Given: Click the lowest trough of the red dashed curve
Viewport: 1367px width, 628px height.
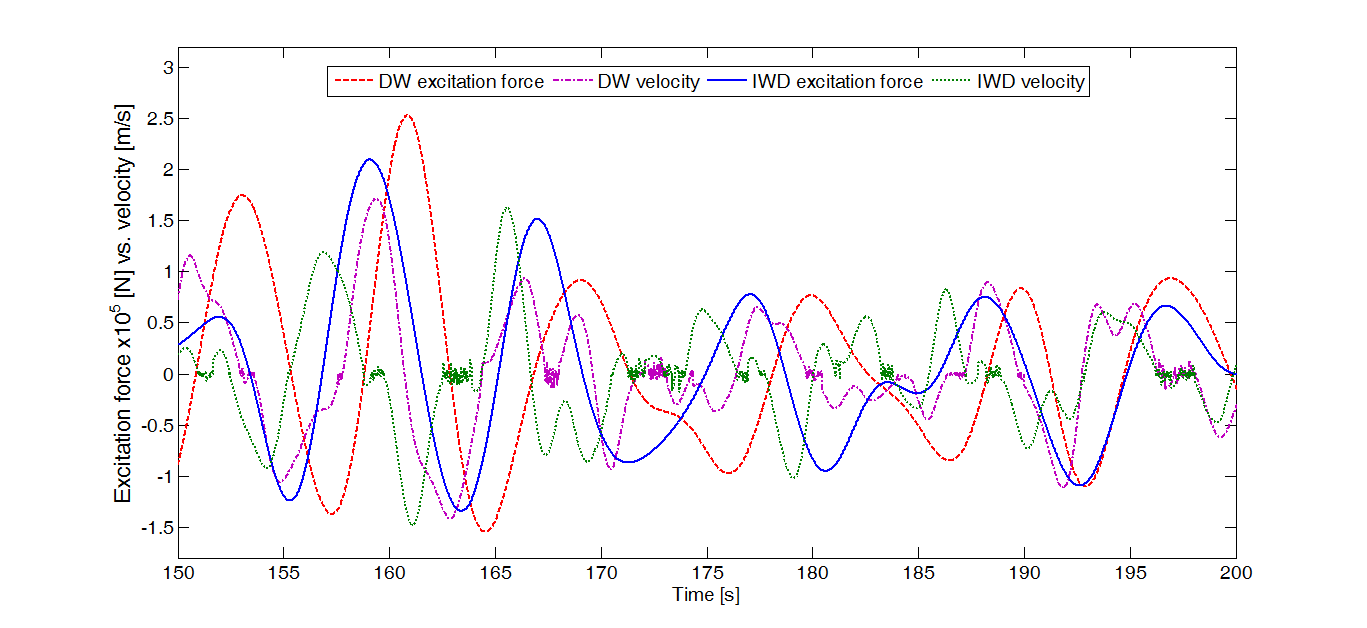Looking at the screenshot, I should point(485,531).
